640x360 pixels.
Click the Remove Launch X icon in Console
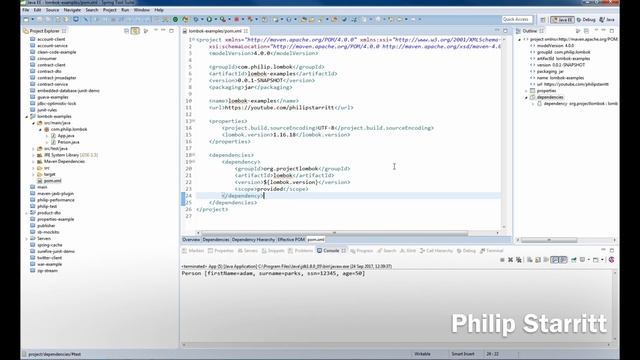(510, 260)
